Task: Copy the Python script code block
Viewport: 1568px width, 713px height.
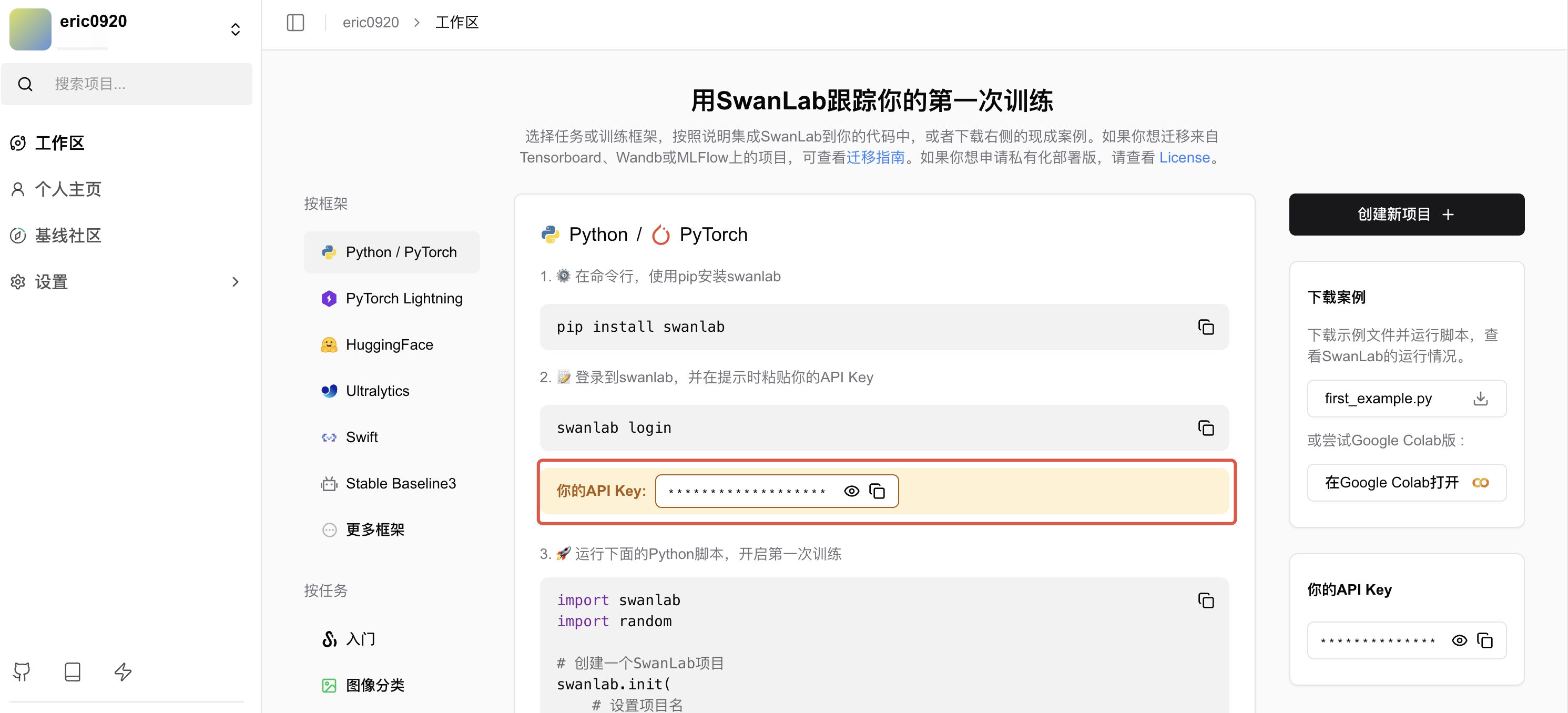Action: point(1206,600)
